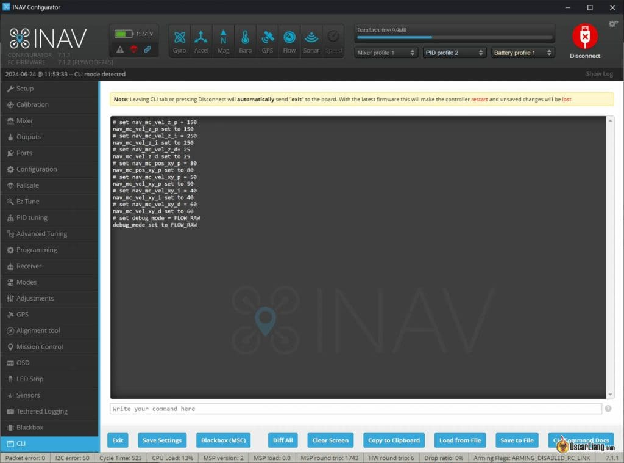Screen dimensions: 624x463
Task: Click the Flow sensor status icon
Action: [x=289, y=41]
